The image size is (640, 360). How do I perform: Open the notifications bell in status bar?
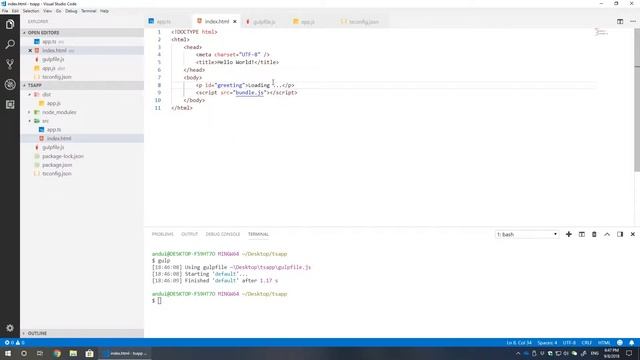pos(631,342)
